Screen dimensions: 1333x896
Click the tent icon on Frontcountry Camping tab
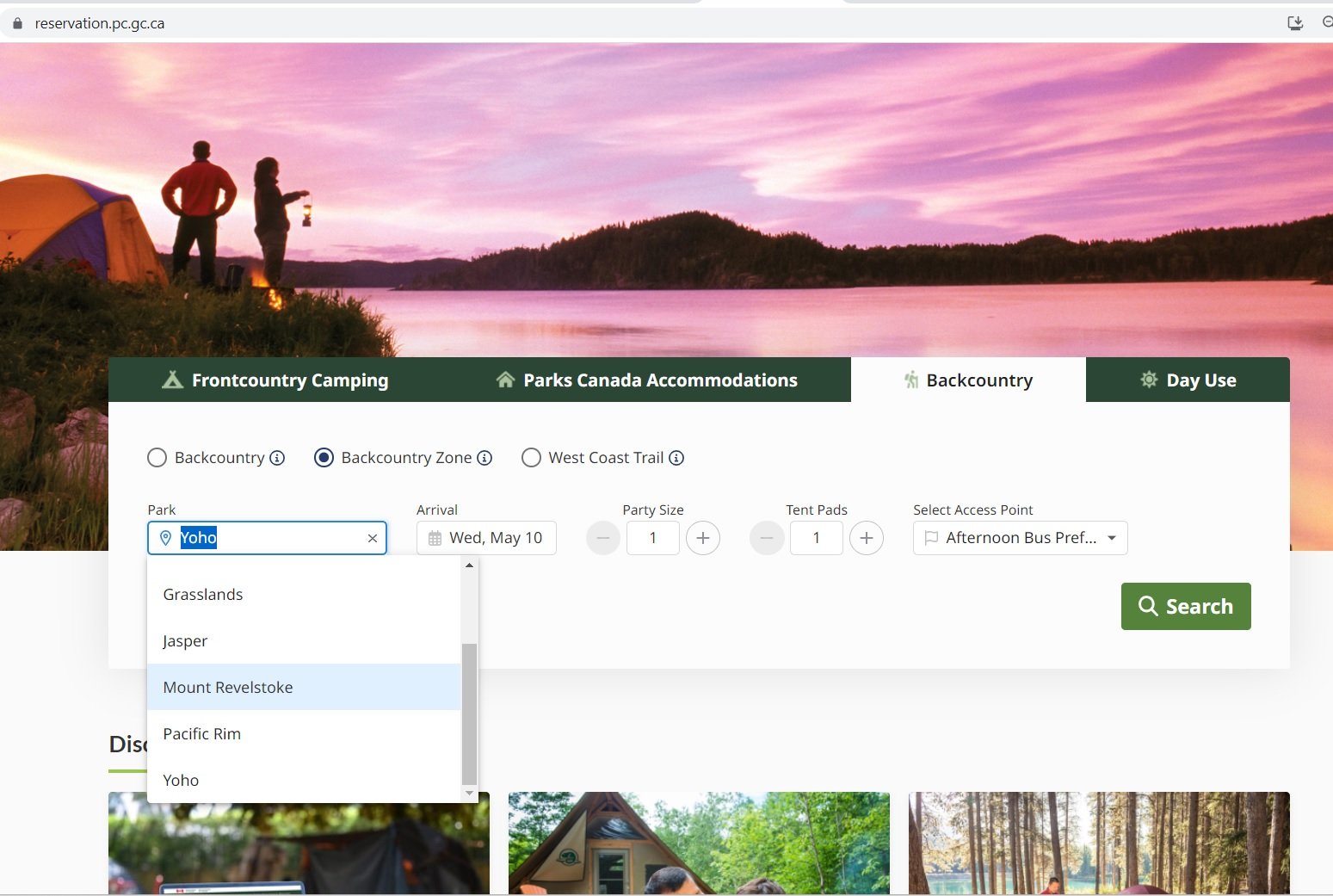pos(173,380)
